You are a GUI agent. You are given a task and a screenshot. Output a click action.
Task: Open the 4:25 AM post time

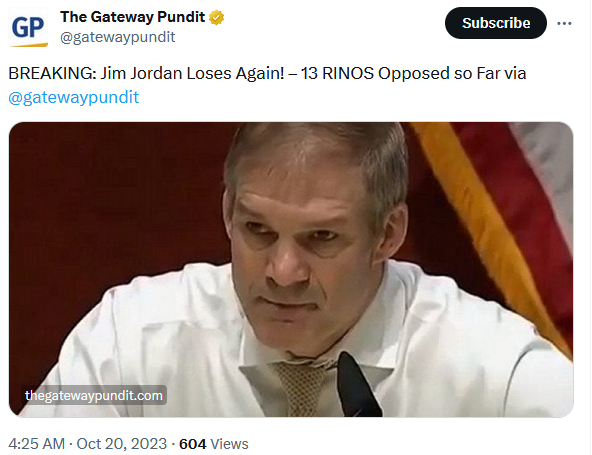36,444
